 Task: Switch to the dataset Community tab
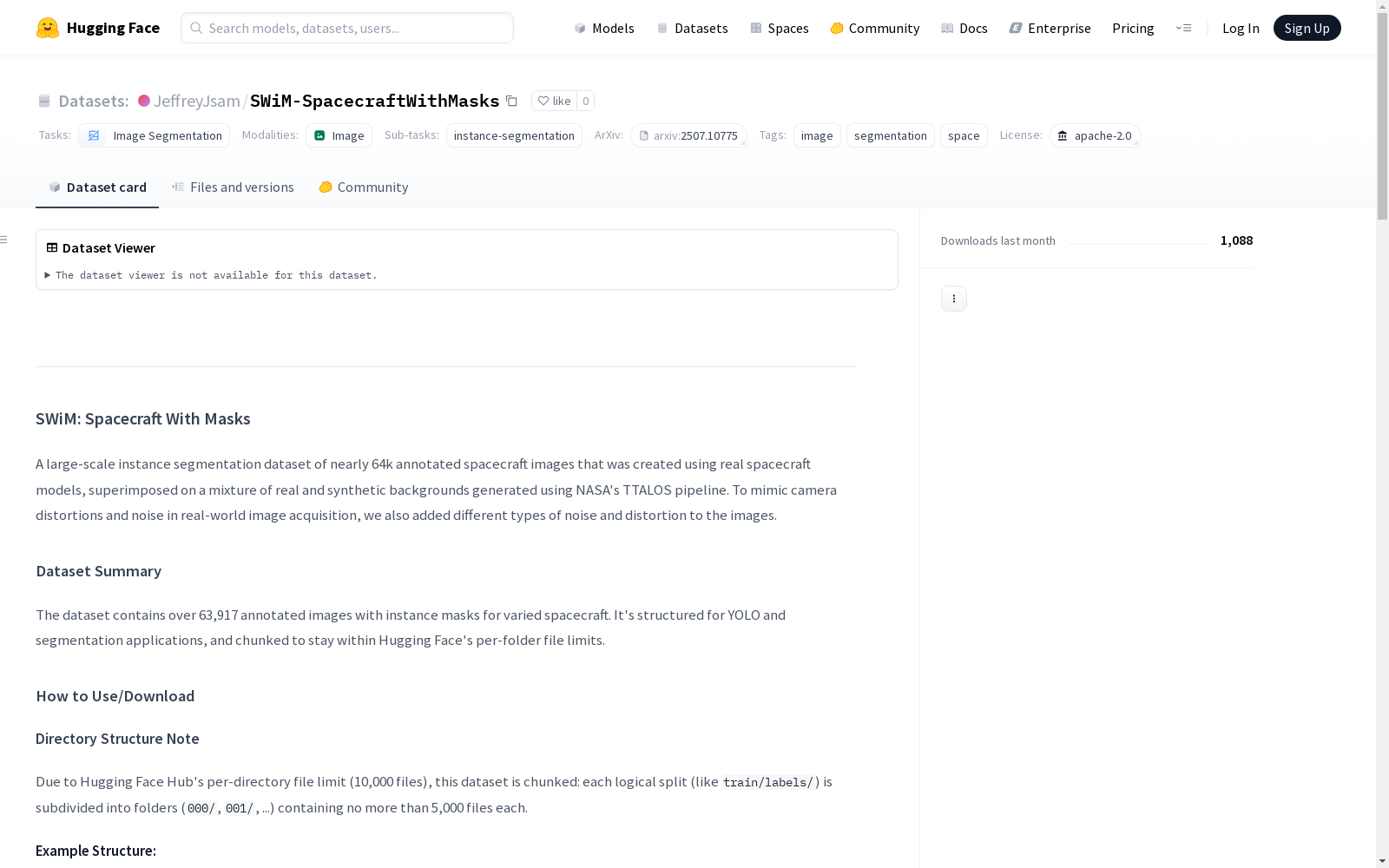click(x=363, y=187)
